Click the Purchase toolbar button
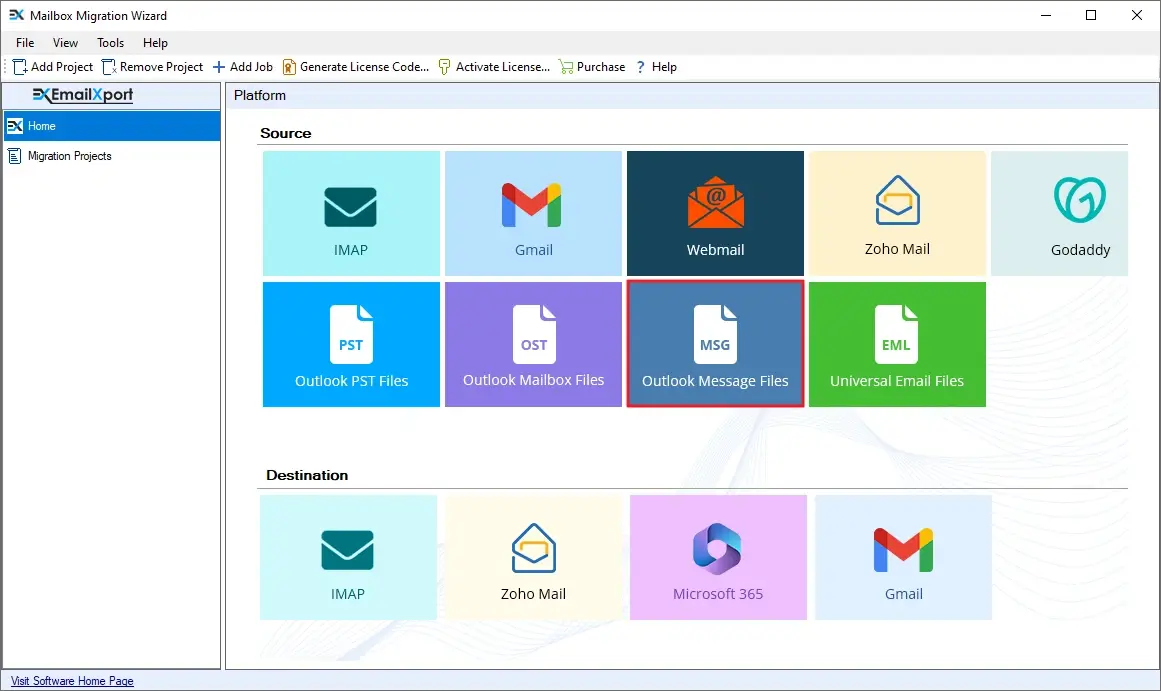The image size is (1161, 691). [x=591, y=66]
